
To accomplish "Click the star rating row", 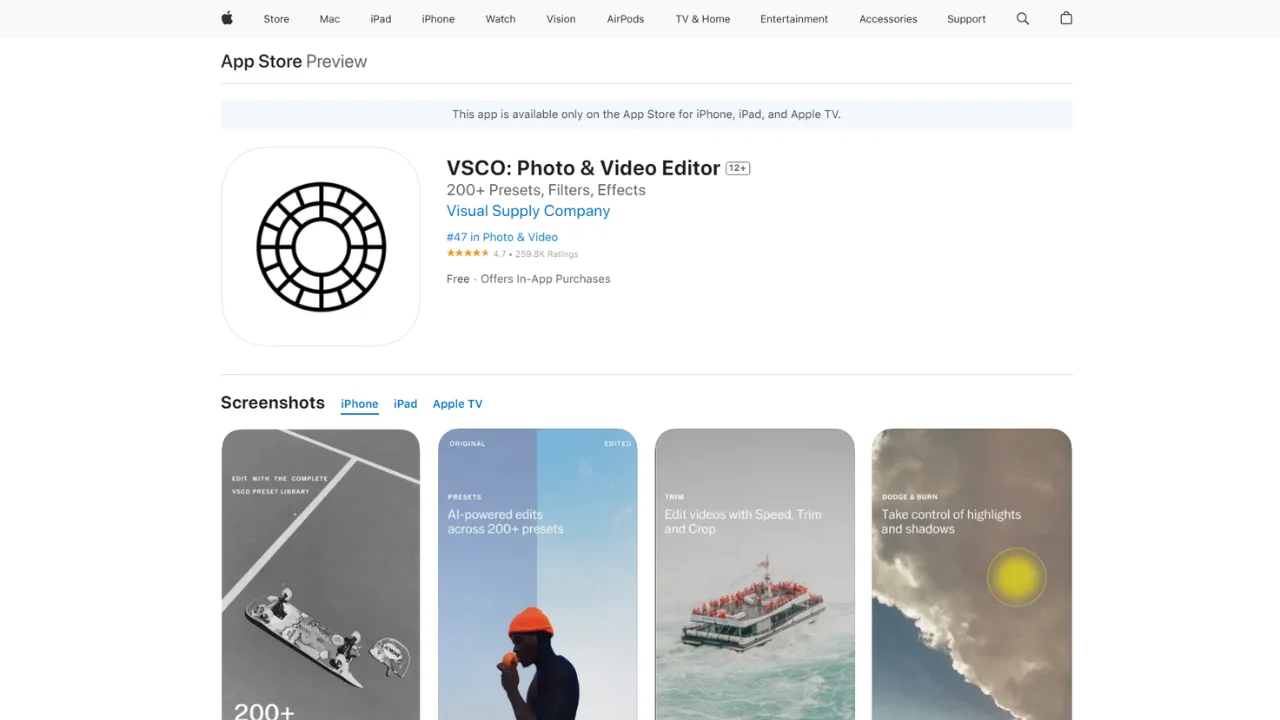I will point(468,254).
